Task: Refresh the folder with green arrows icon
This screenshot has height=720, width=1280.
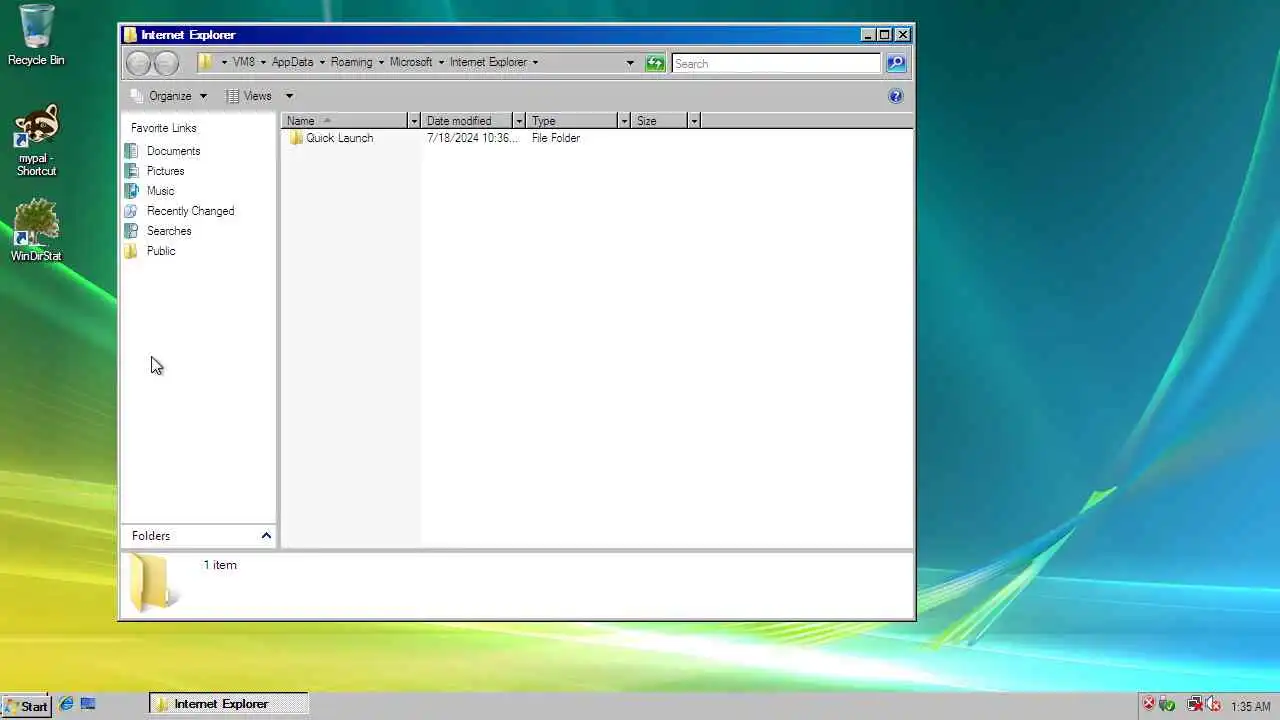Action: [x=655, y=63]
